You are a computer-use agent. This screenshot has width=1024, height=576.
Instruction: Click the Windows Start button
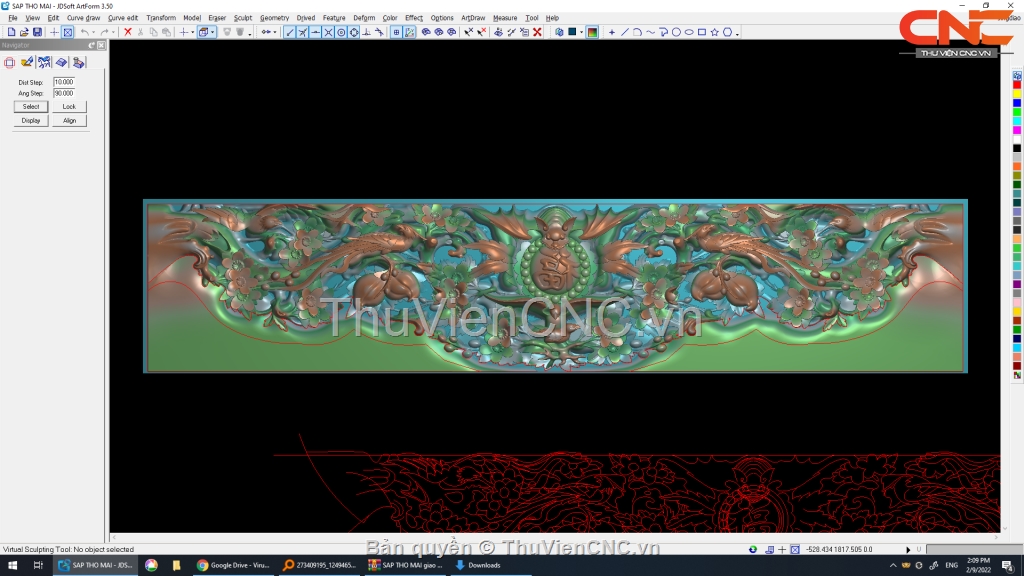[x=12, y=566]
